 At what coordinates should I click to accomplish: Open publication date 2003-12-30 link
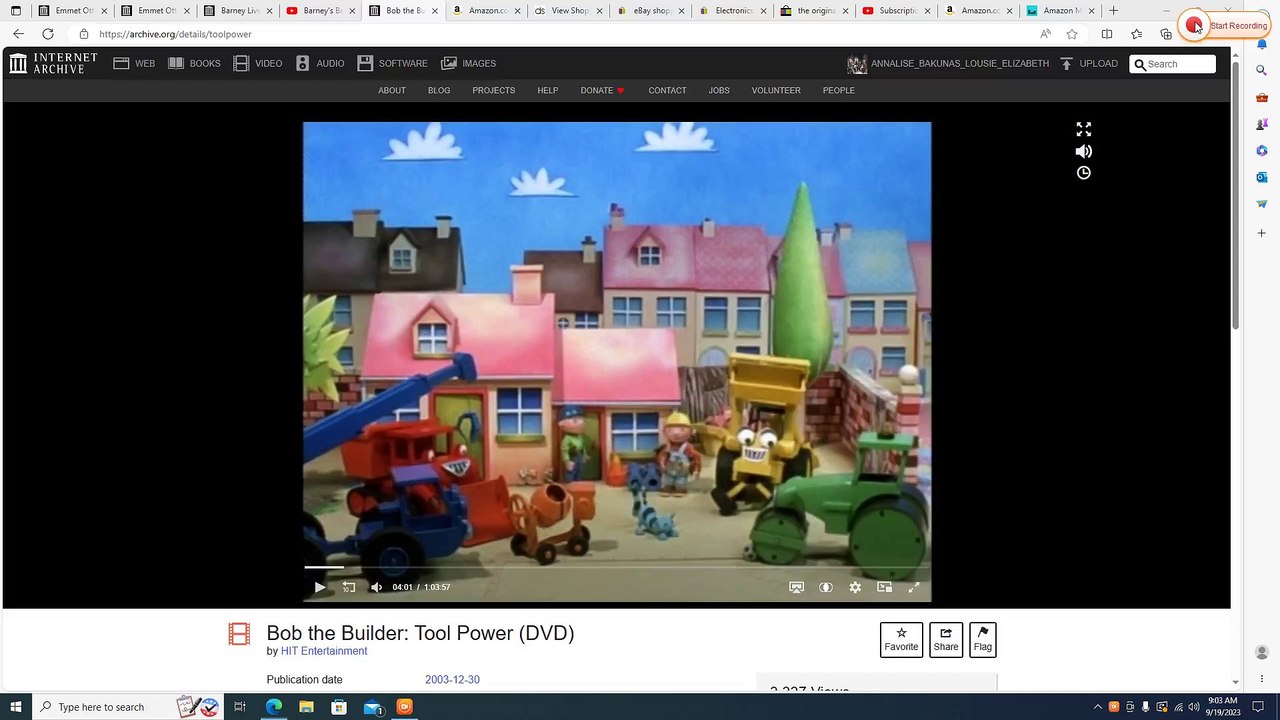click(x=452, y=680)
